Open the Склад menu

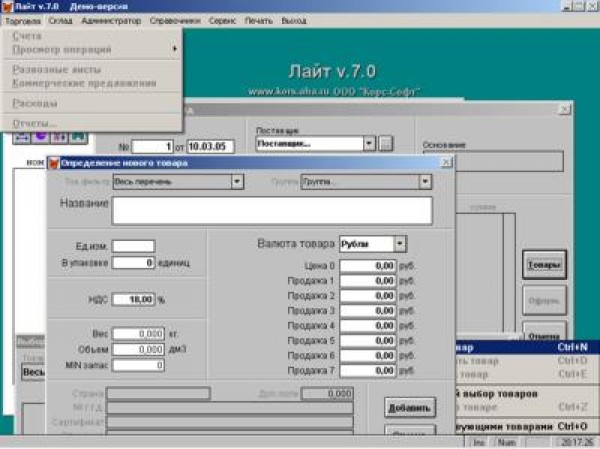[59, 20]
